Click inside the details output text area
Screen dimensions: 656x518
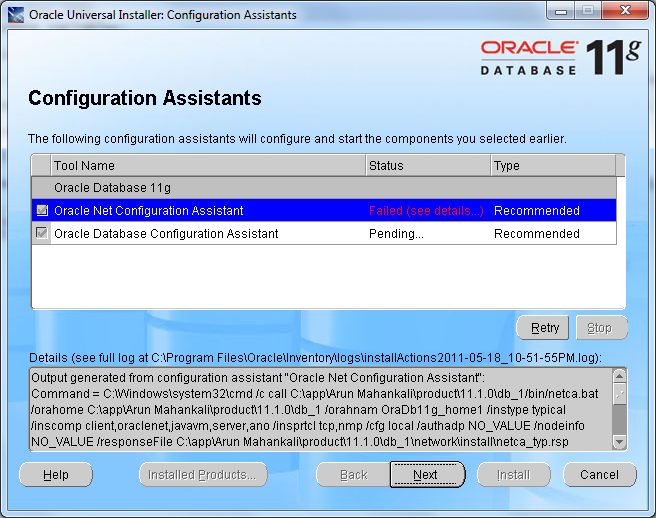(321, 409)
